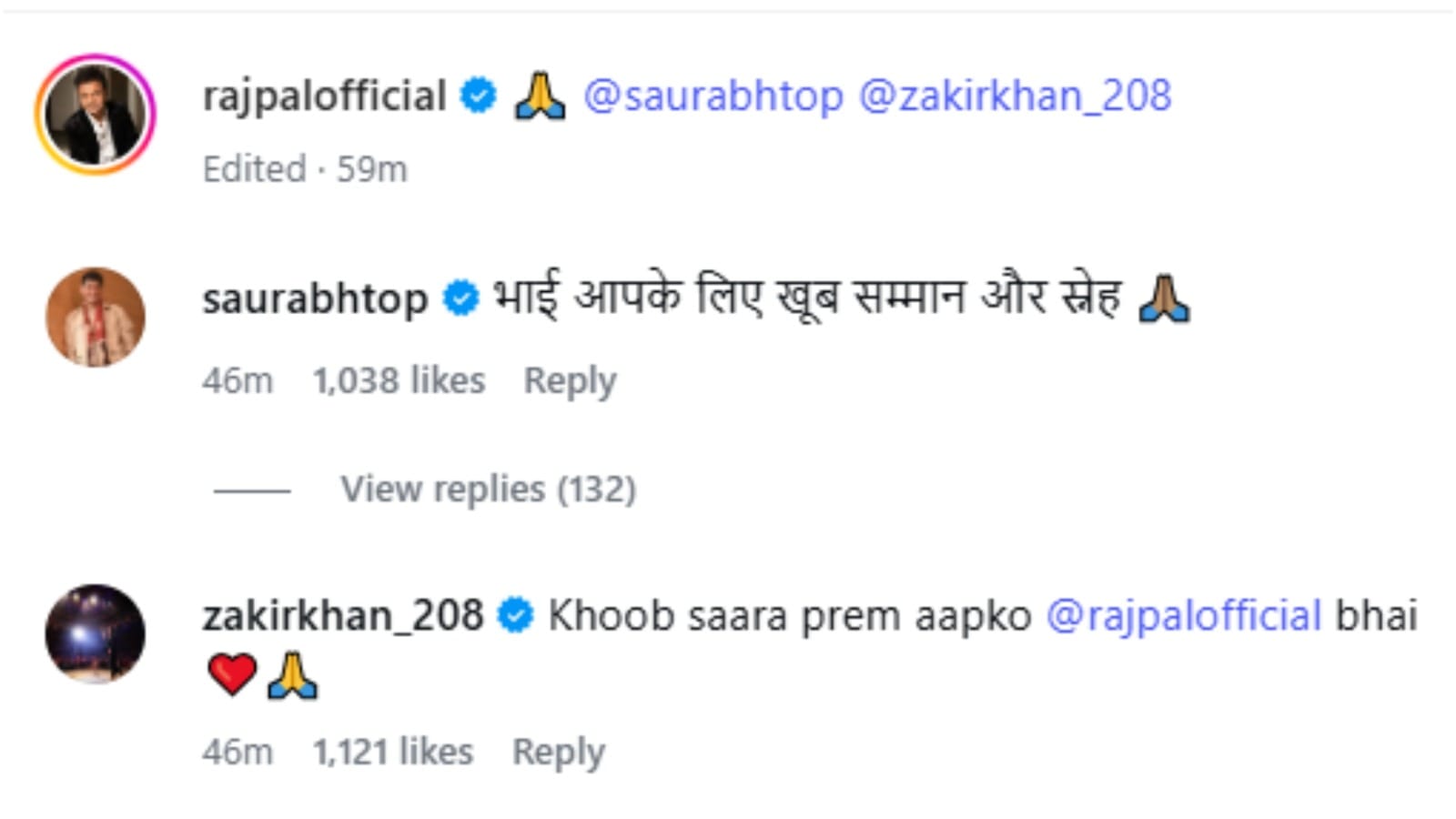Expand View replies (132)

pos(488,490)
